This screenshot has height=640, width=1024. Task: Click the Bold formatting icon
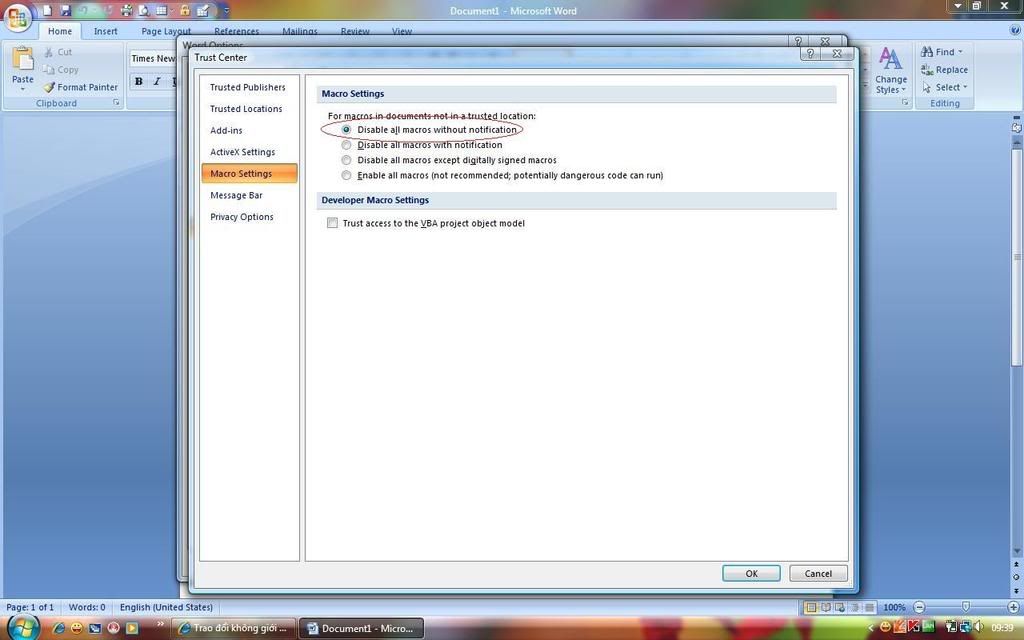139,81
